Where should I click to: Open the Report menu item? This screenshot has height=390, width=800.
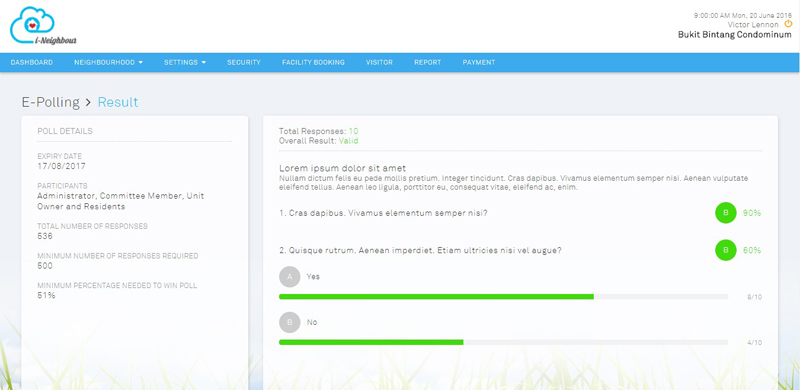[428, 62]
